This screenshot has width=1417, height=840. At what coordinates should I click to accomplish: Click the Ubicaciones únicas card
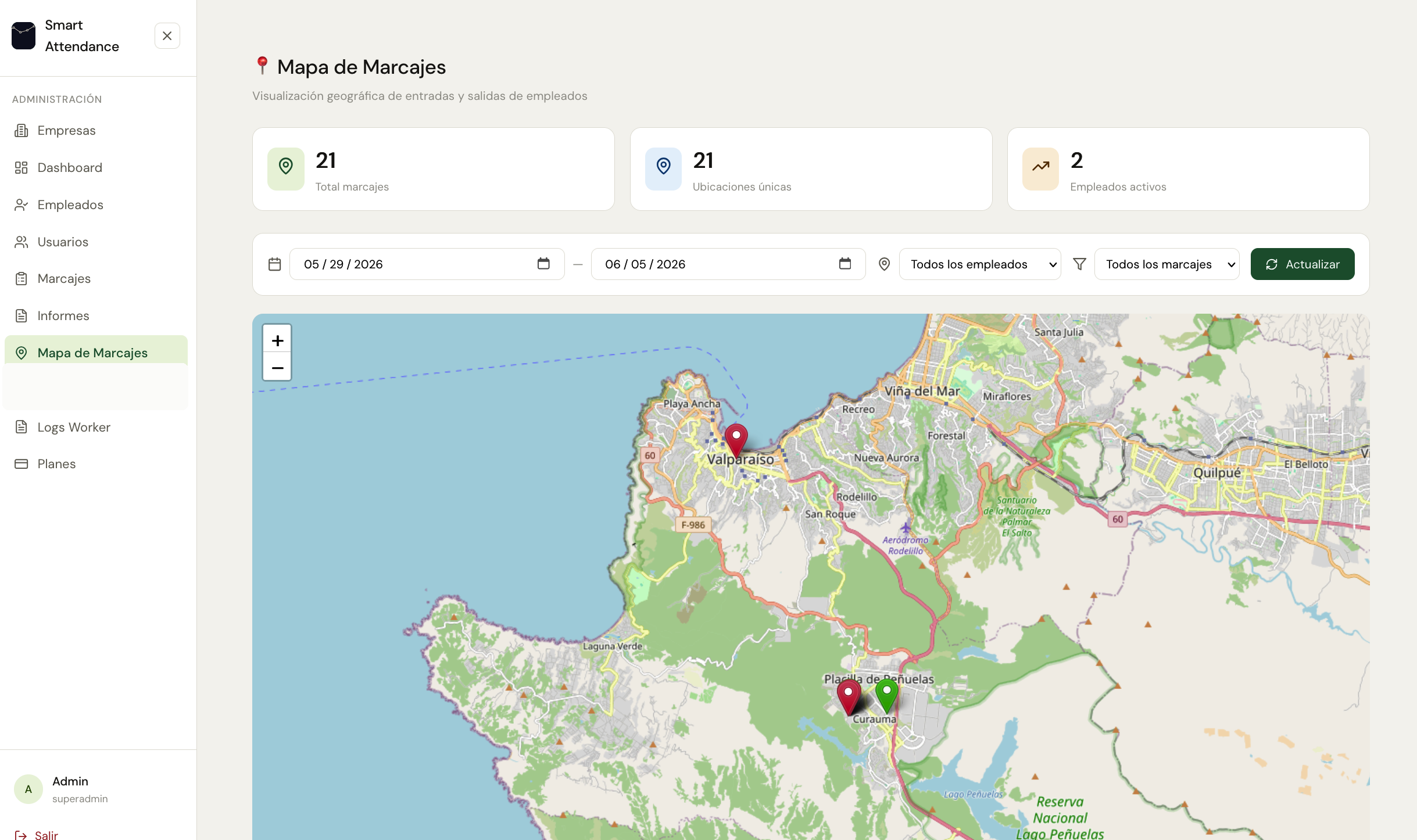click(x=811, y=169)
